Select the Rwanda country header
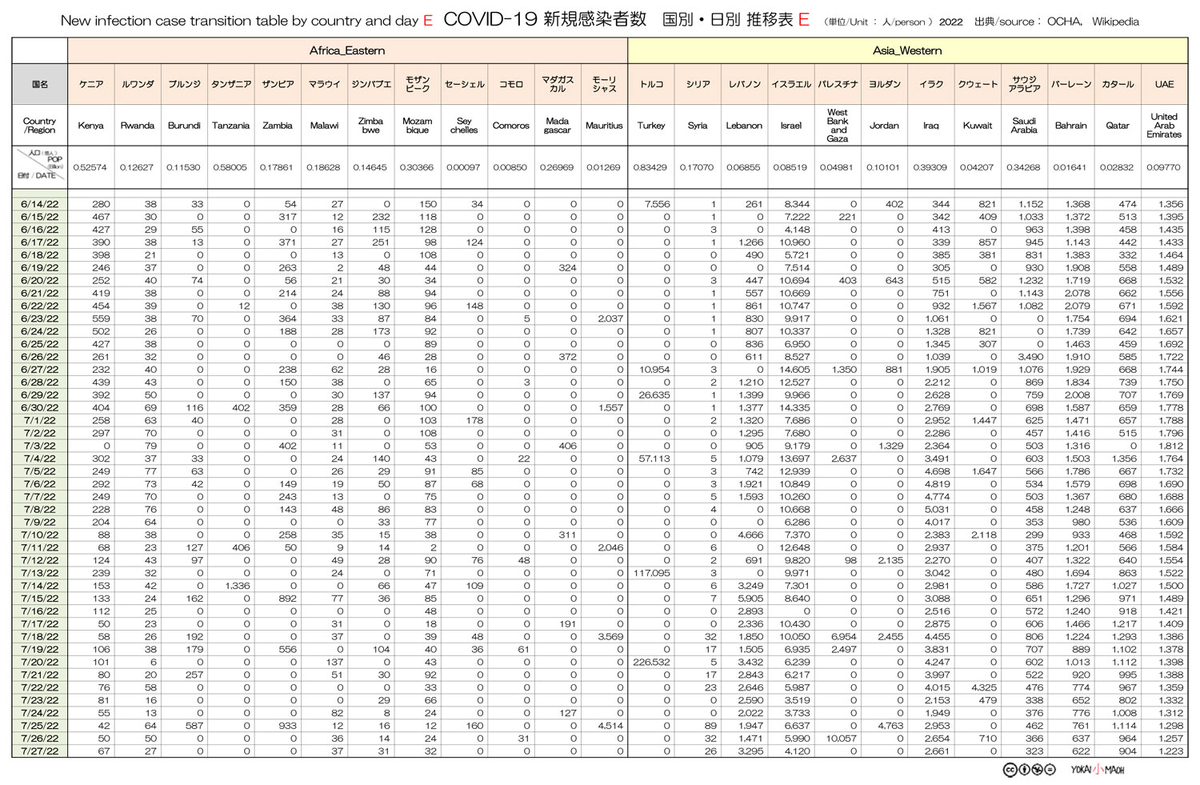 coord(137,126)
